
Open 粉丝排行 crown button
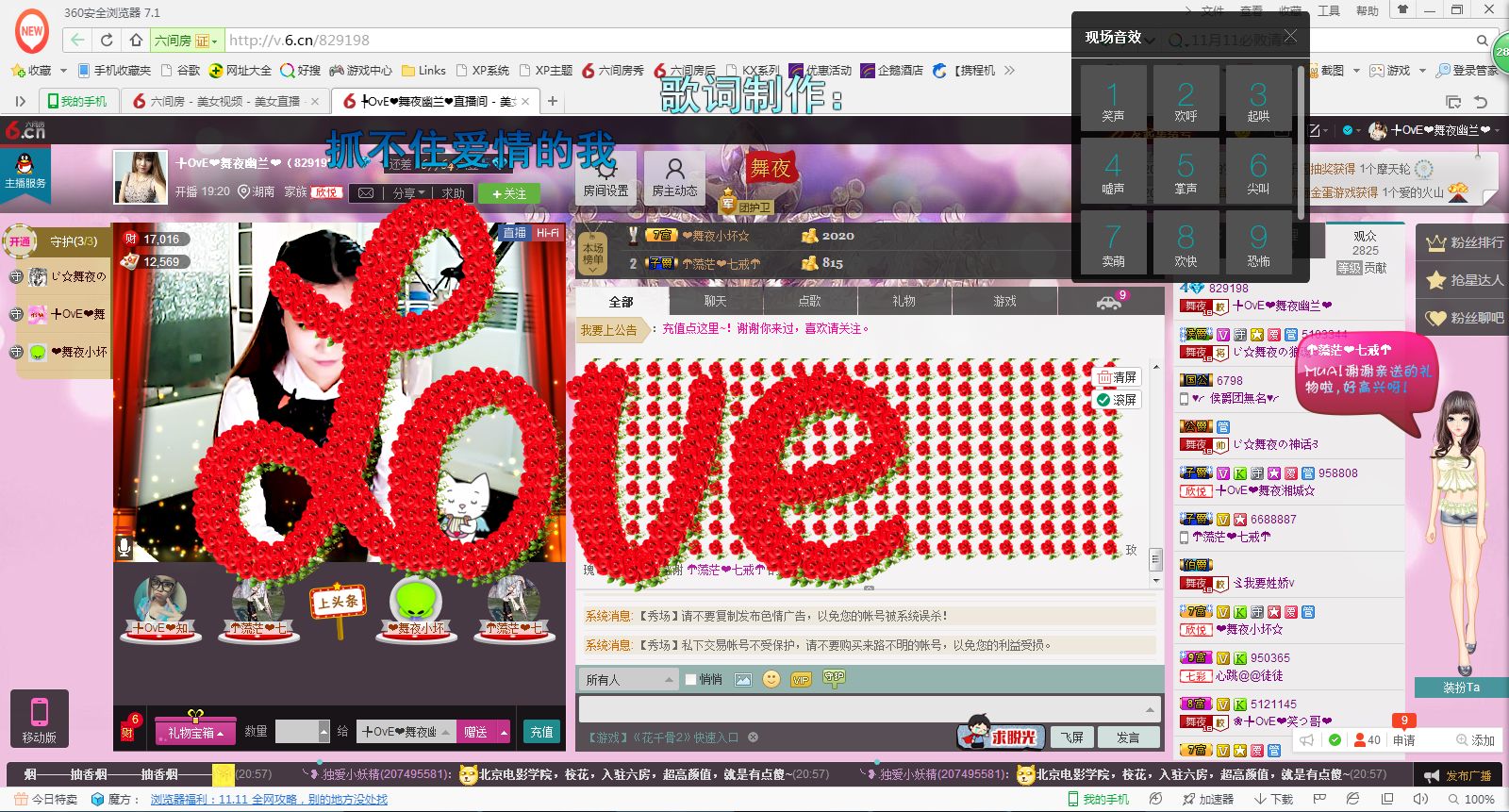[x=1465, y=242]
